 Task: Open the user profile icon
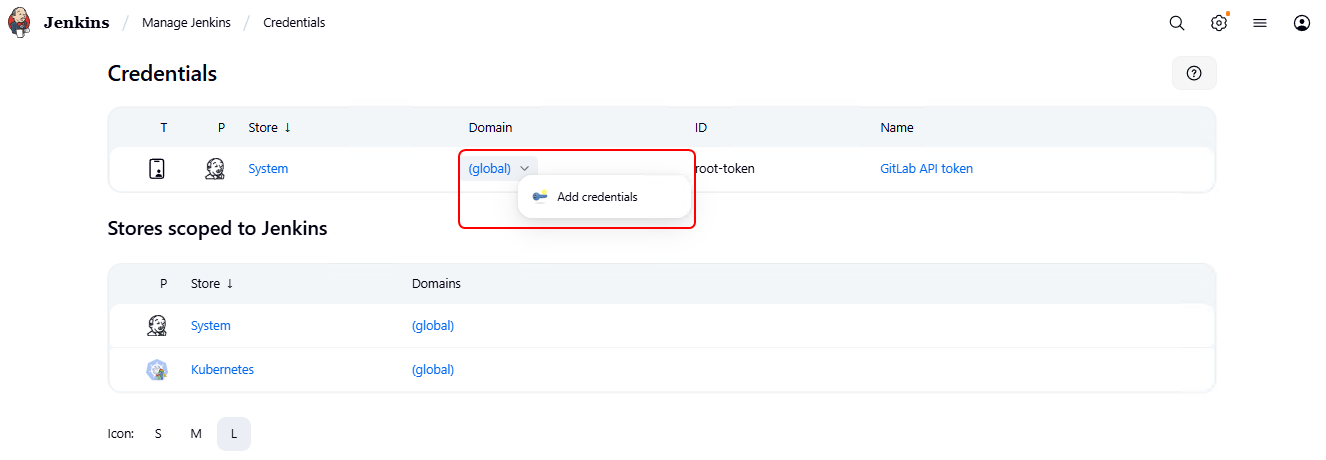pos(1302,23)
